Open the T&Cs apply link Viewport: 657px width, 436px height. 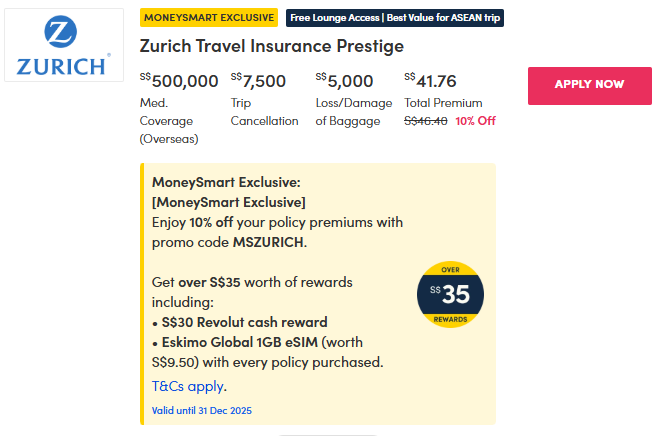(186, 386)
